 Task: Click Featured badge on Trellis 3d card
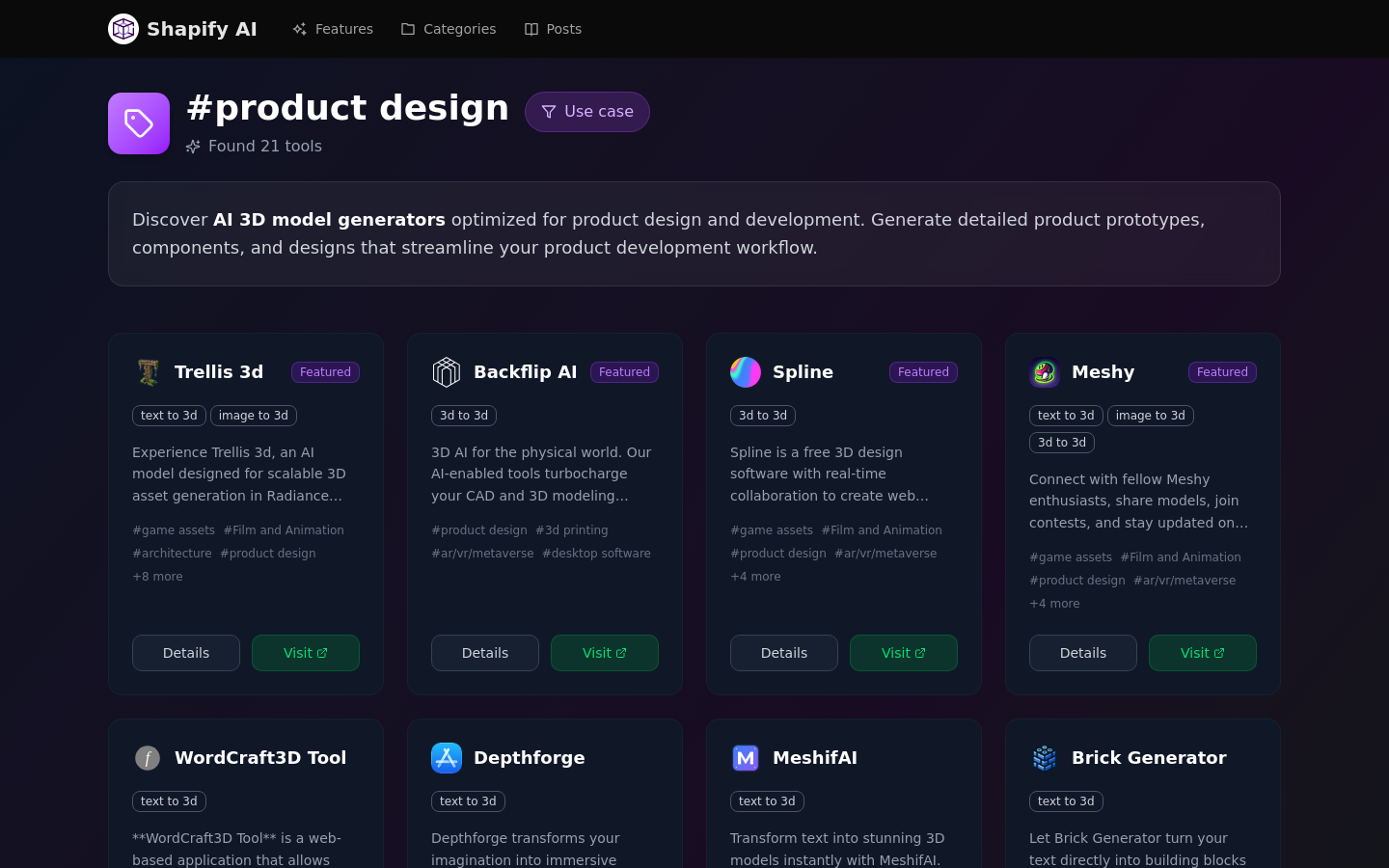click(325, 372)
